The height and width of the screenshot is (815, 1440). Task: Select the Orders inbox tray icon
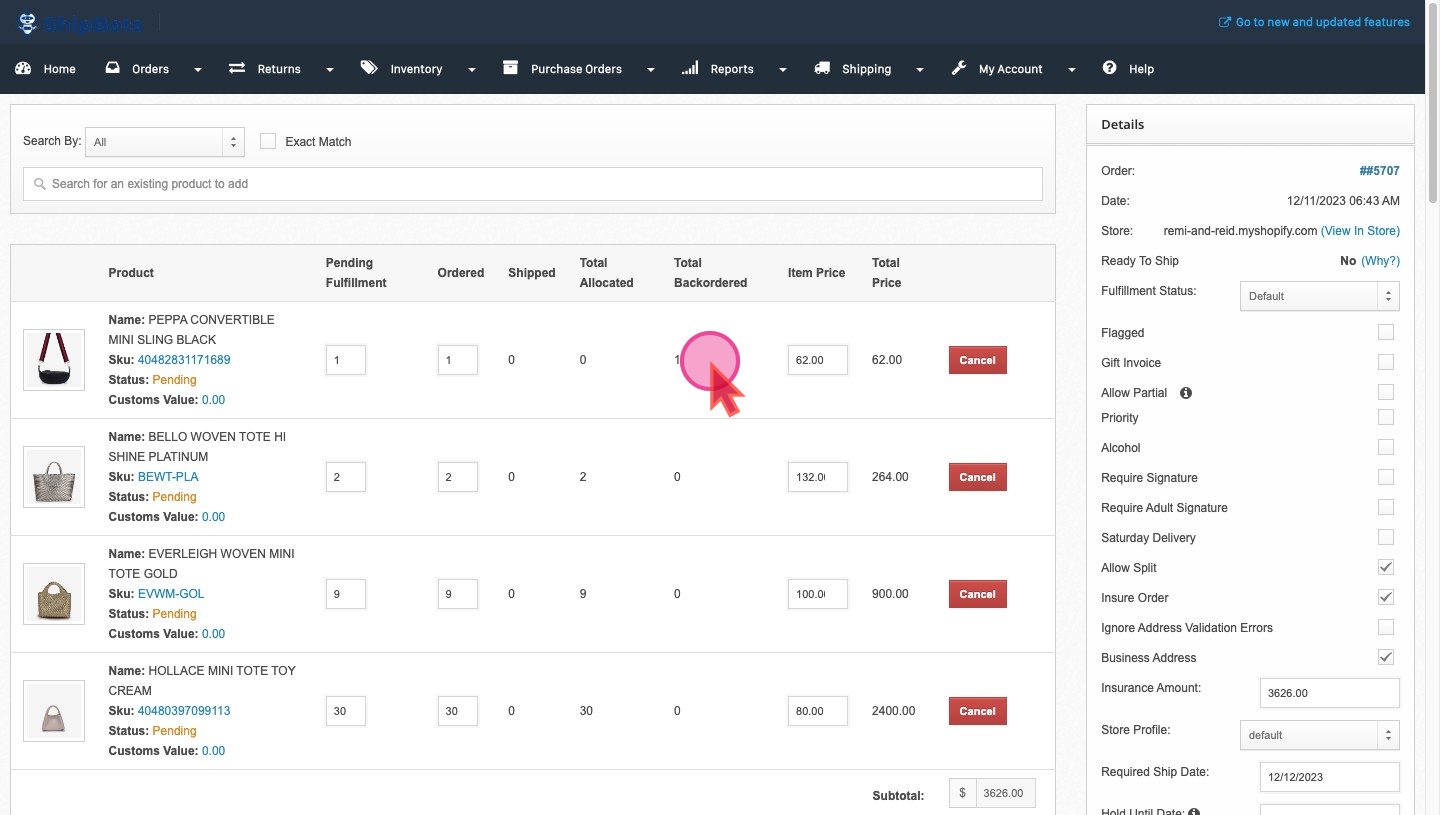tap(113, 68)
